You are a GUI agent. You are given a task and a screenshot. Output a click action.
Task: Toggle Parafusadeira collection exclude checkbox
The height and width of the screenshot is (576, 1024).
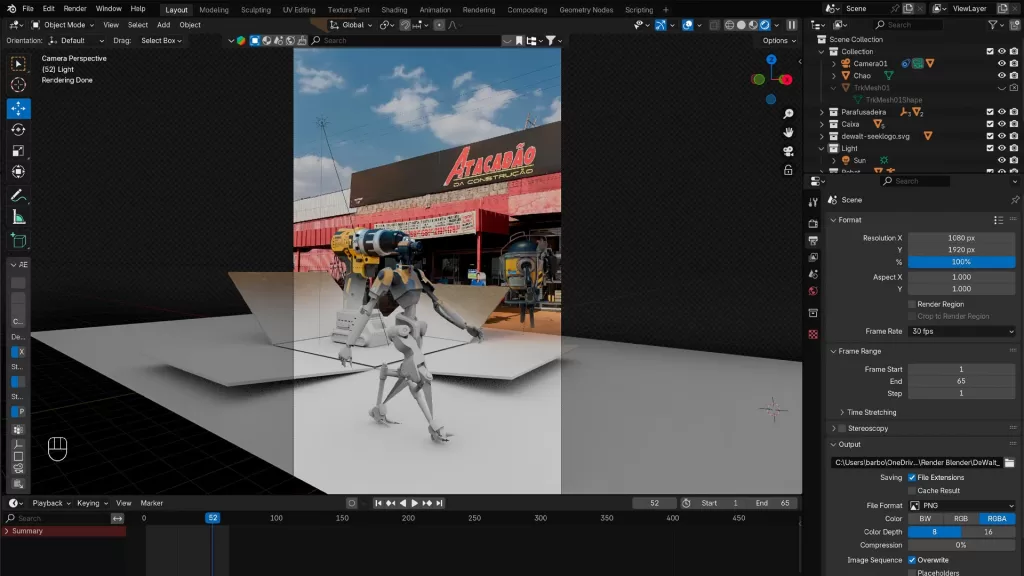pos(989,112)
